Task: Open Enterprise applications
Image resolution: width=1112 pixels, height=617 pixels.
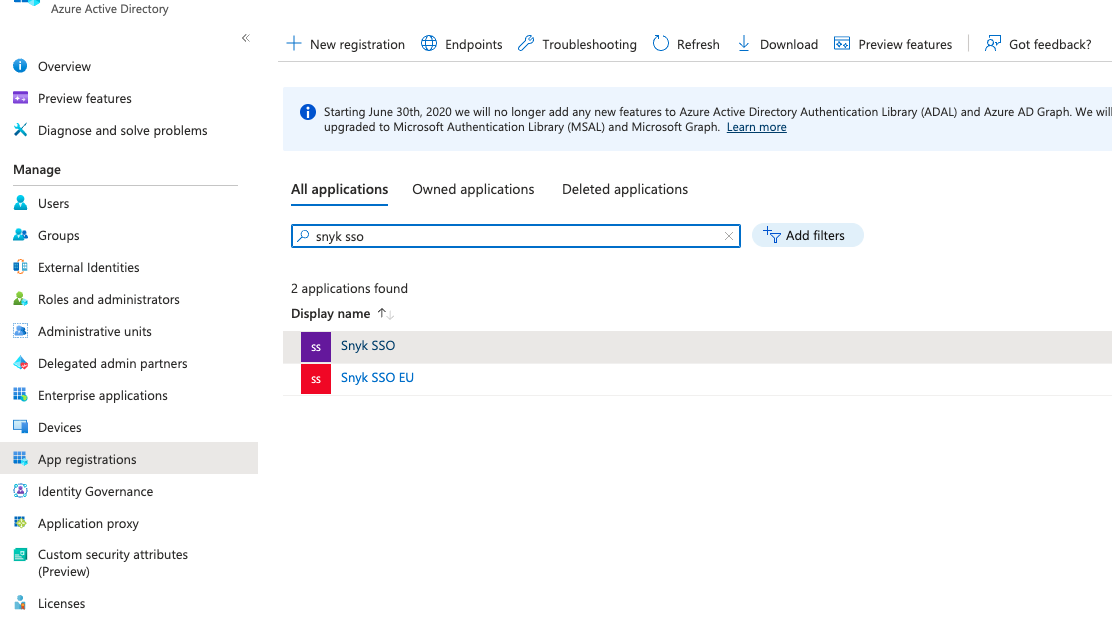Action: pos(103,395)
